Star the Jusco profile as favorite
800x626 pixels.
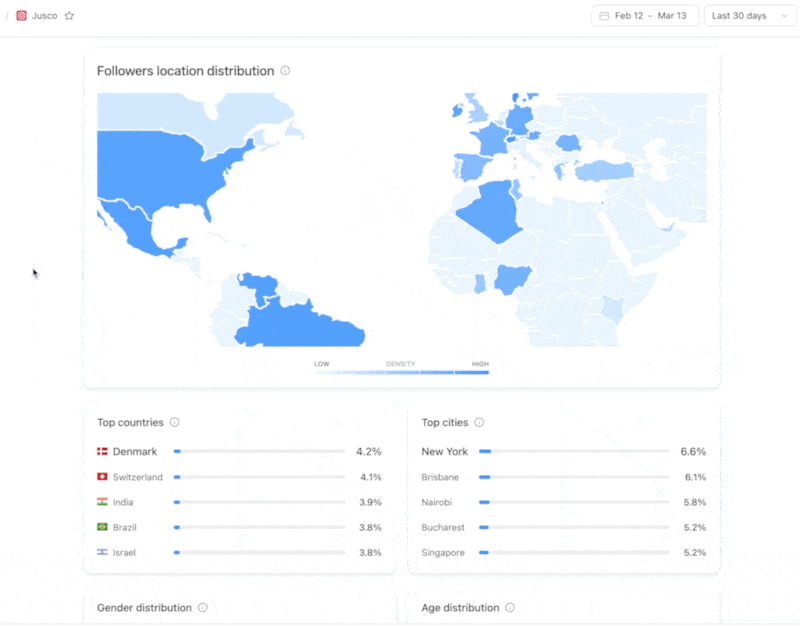pos(69,16)
